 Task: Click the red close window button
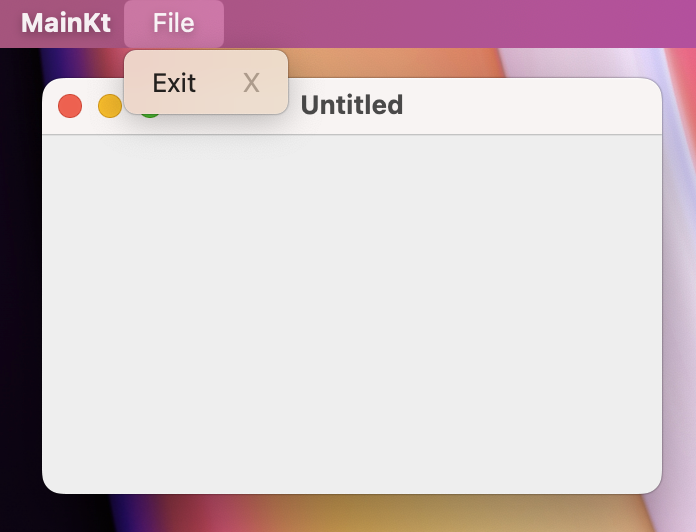point(70,105)
